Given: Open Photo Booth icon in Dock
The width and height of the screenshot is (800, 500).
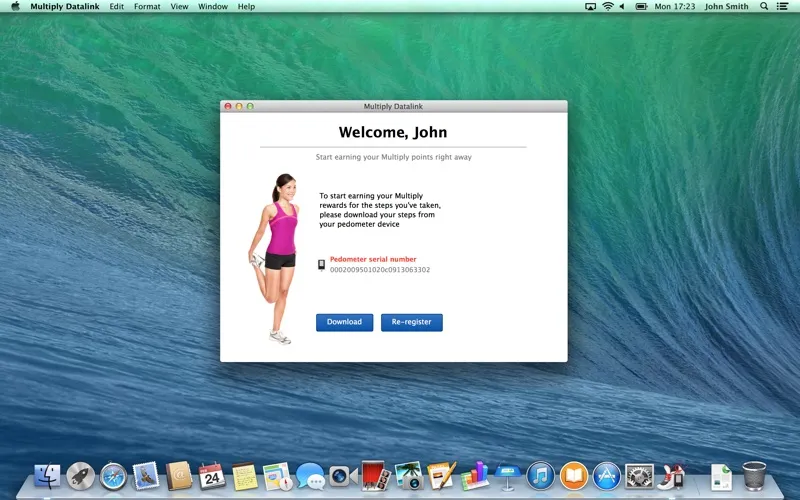Looking at the screenshot, I should [376, 476].
